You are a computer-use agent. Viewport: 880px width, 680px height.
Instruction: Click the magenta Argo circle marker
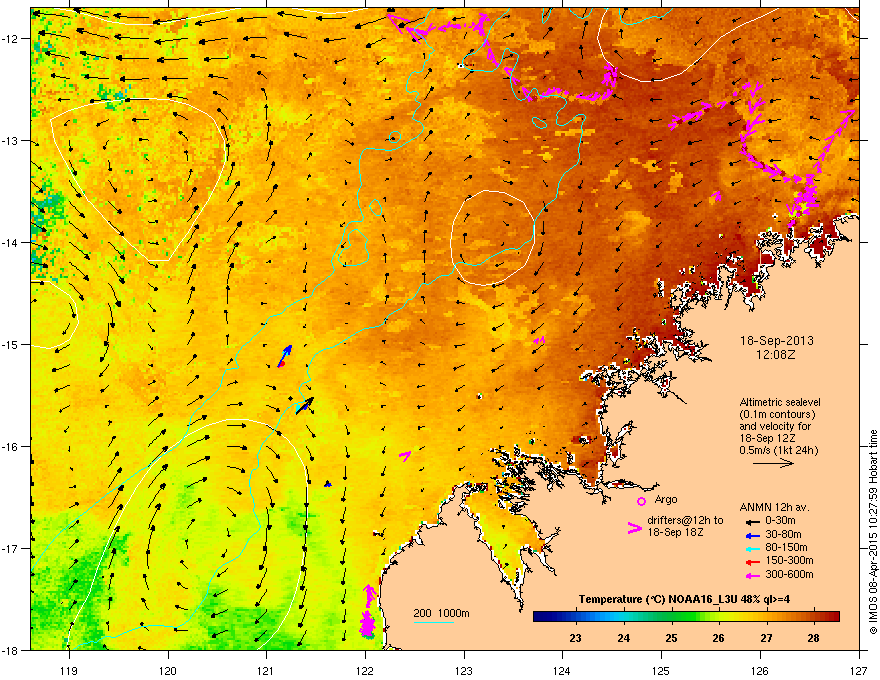[x=641, y=501]
